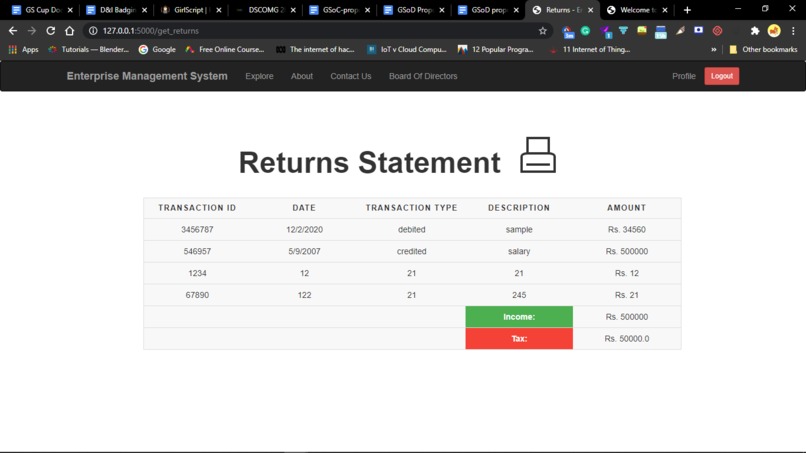Open the Free Online Course bookmark

(225, 49)
